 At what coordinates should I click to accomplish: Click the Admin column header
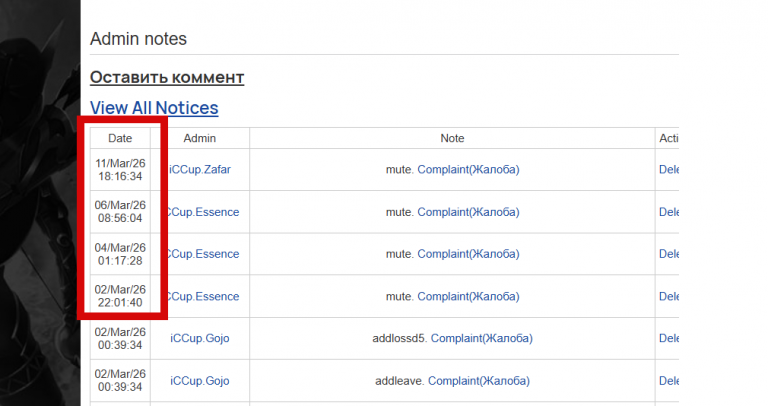(200, 138)
